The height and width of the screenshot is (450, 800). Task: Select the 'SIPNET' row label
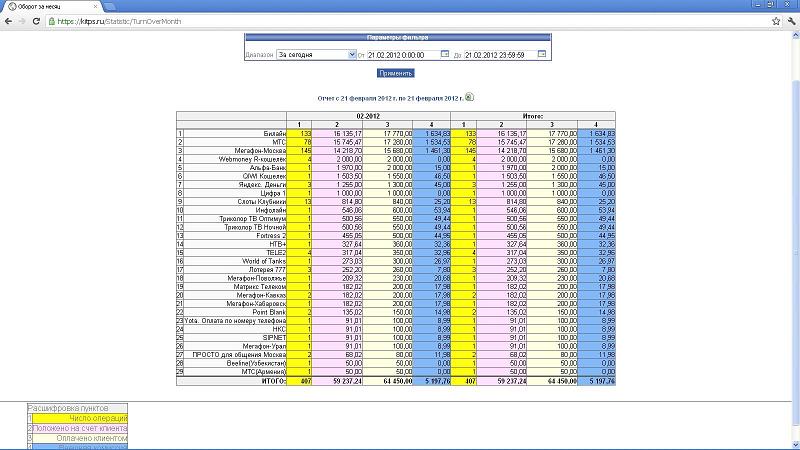(x=274, y=338)
